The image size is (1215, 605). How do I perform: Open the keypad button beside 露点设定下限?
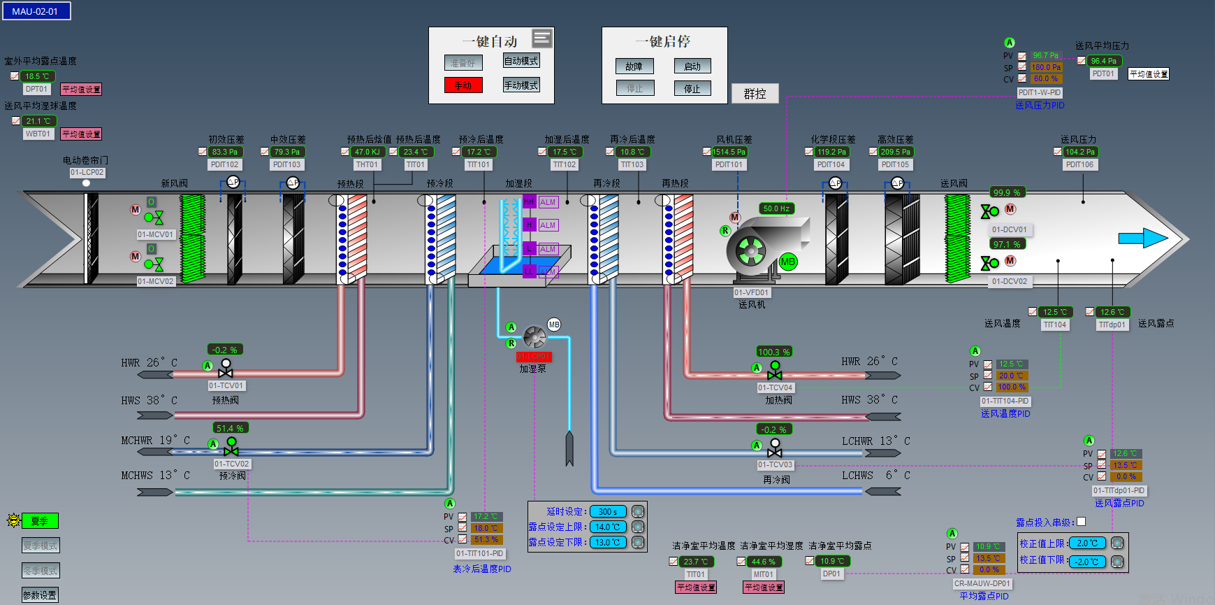pos(637,542)
